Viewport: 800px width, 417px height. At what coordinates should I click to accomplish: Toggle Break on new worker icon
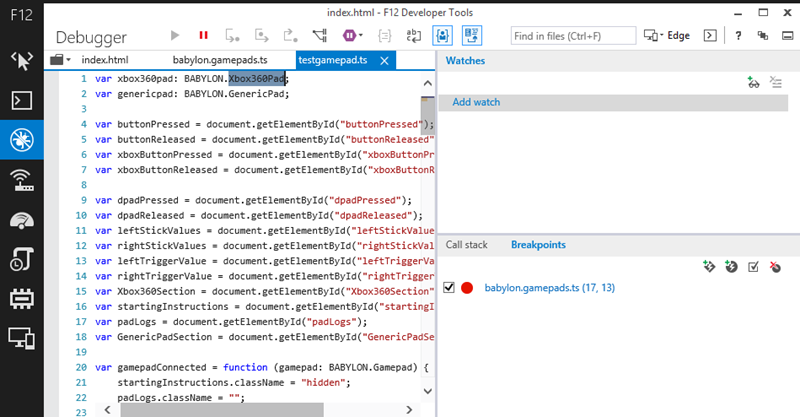click(320, 36)
